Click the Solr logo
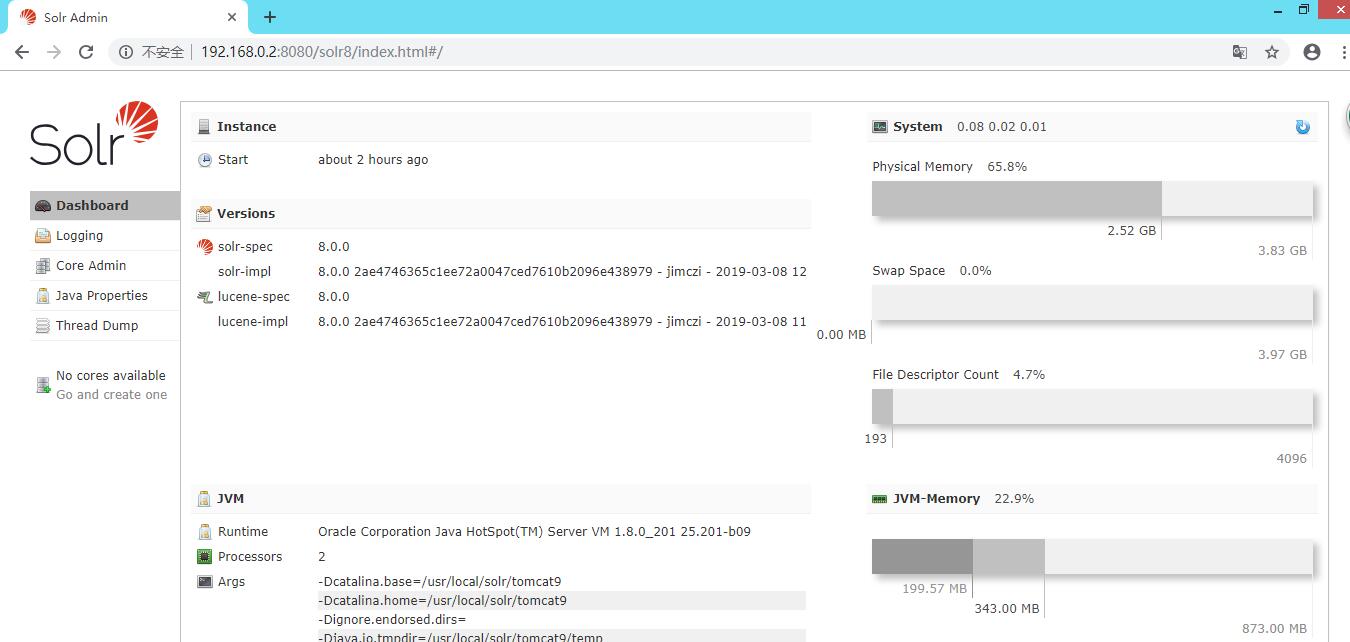The width and height of the screenshot is (1350, 642). coord(94,133)
